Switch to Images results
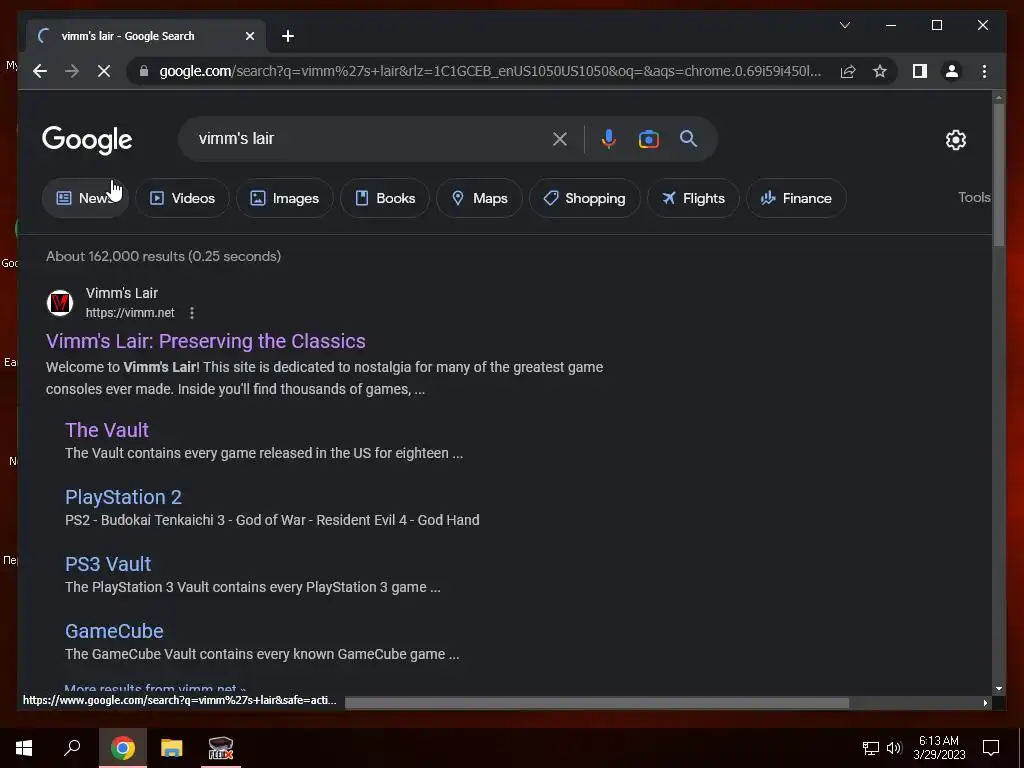Viewport: 1024px width, 768px height. (285, 198)
